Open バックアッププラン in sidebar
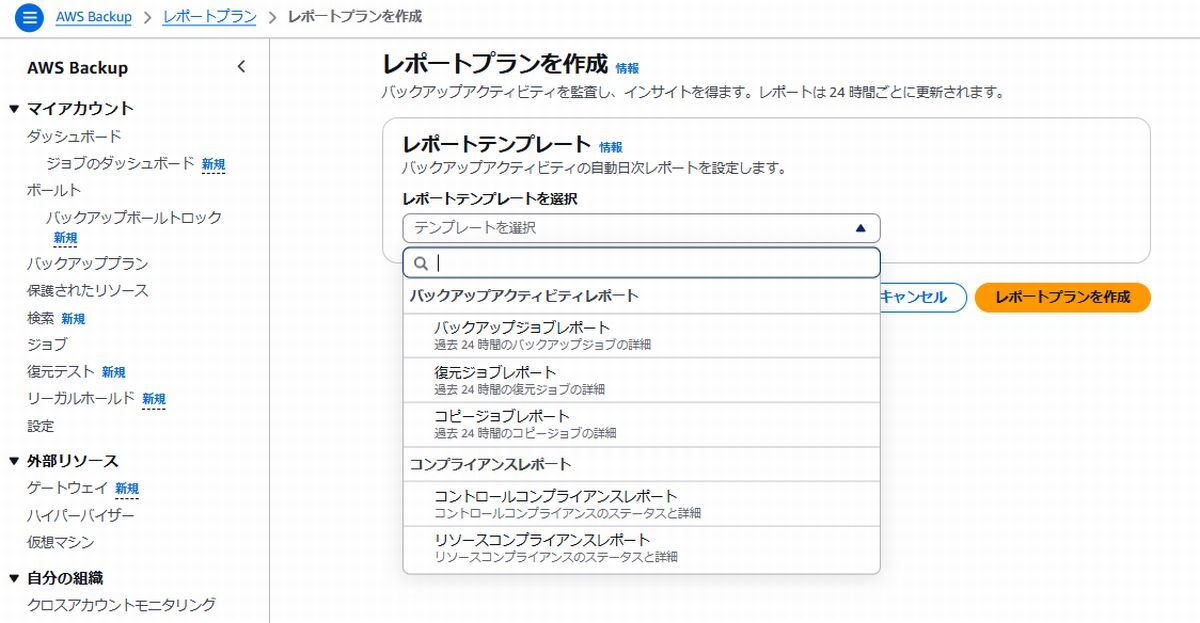The height and width of the screenshot is (623, 1200). pyautogui.click(x=87, y=264)
